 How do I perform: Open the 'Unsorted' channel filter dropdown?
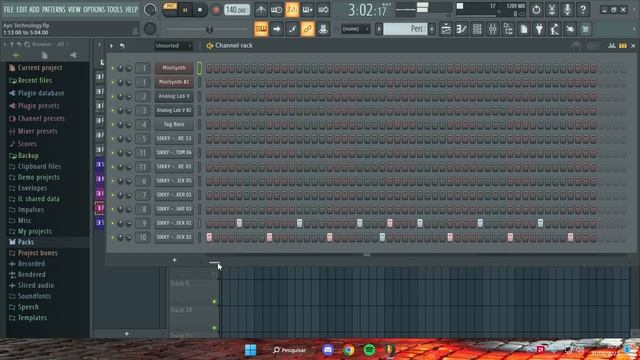click(173, 46)
